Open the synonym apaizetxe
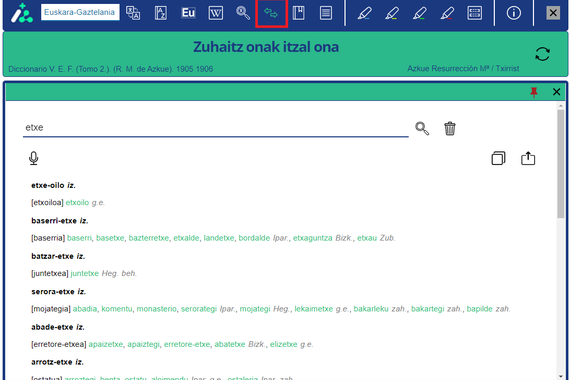The image size is (570, 380). 106,344
